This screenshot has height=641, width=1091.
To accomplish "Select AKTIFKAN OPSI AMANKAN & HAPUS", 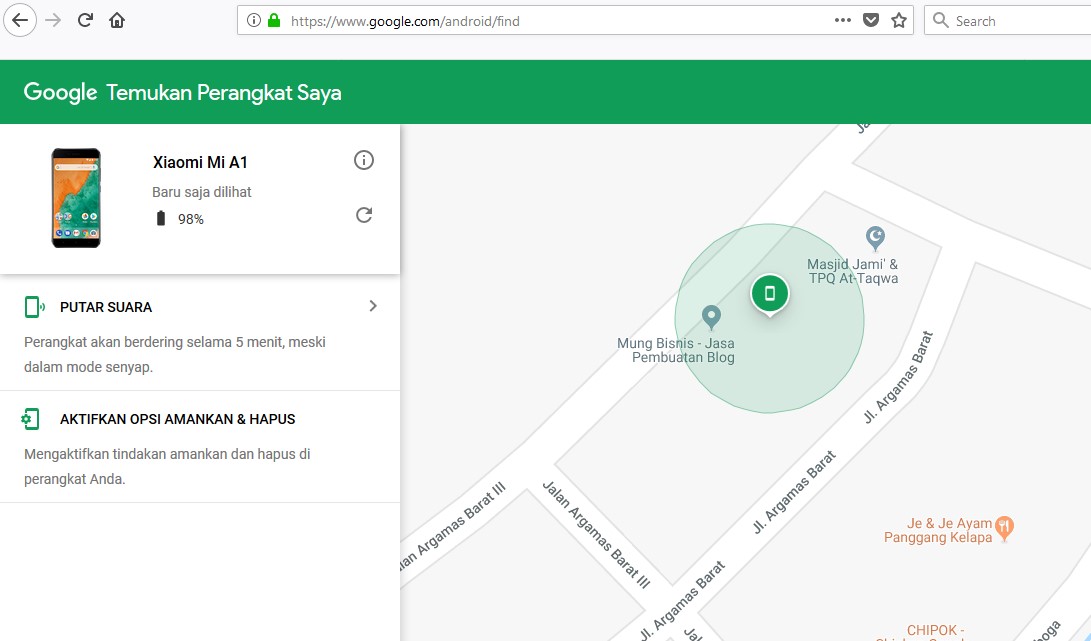I will tap(177, 419).
